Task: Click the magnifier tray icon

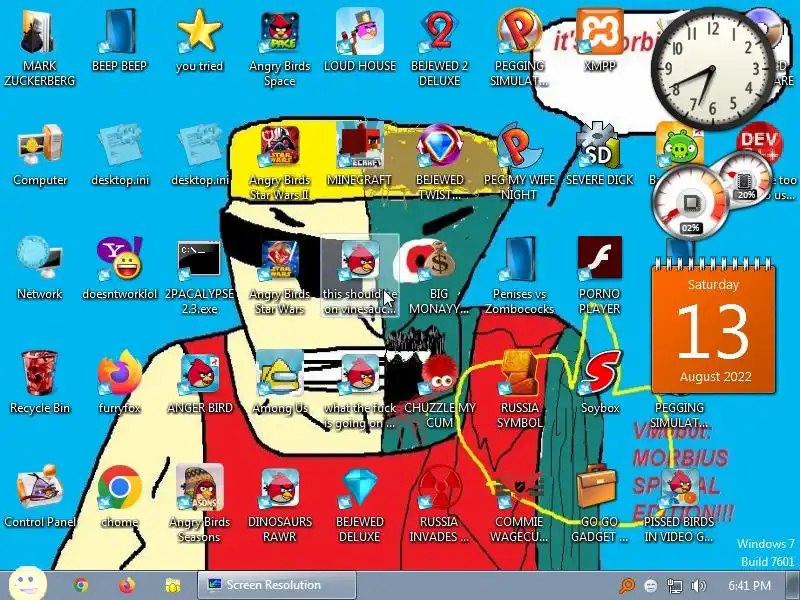Action: (627, 585)
